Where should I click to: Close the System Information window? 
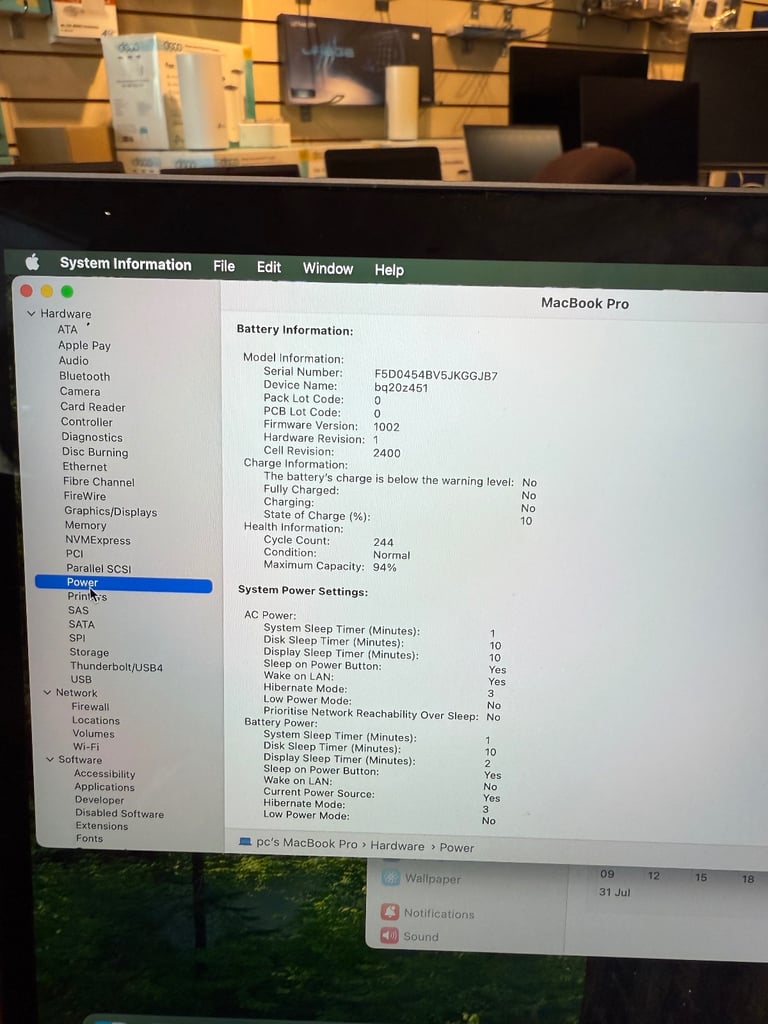coord(27,291)
